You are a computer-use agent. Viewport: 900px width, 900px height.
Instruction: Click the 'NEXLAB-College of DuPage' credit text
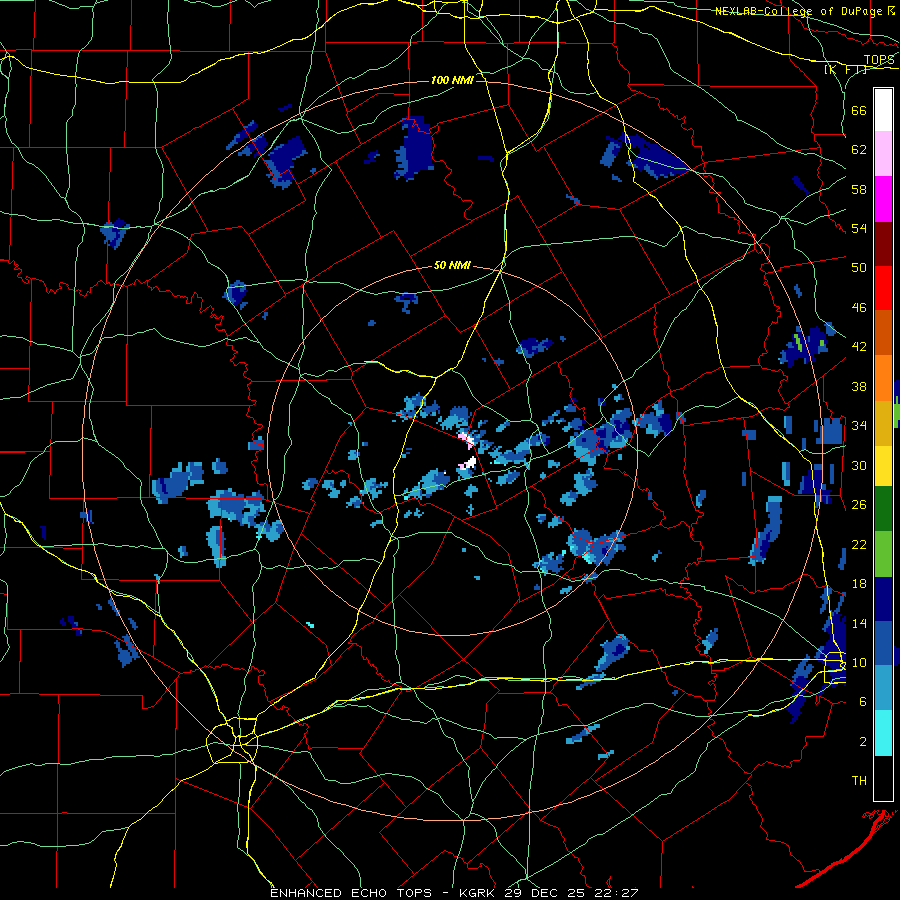coord(800,11)
